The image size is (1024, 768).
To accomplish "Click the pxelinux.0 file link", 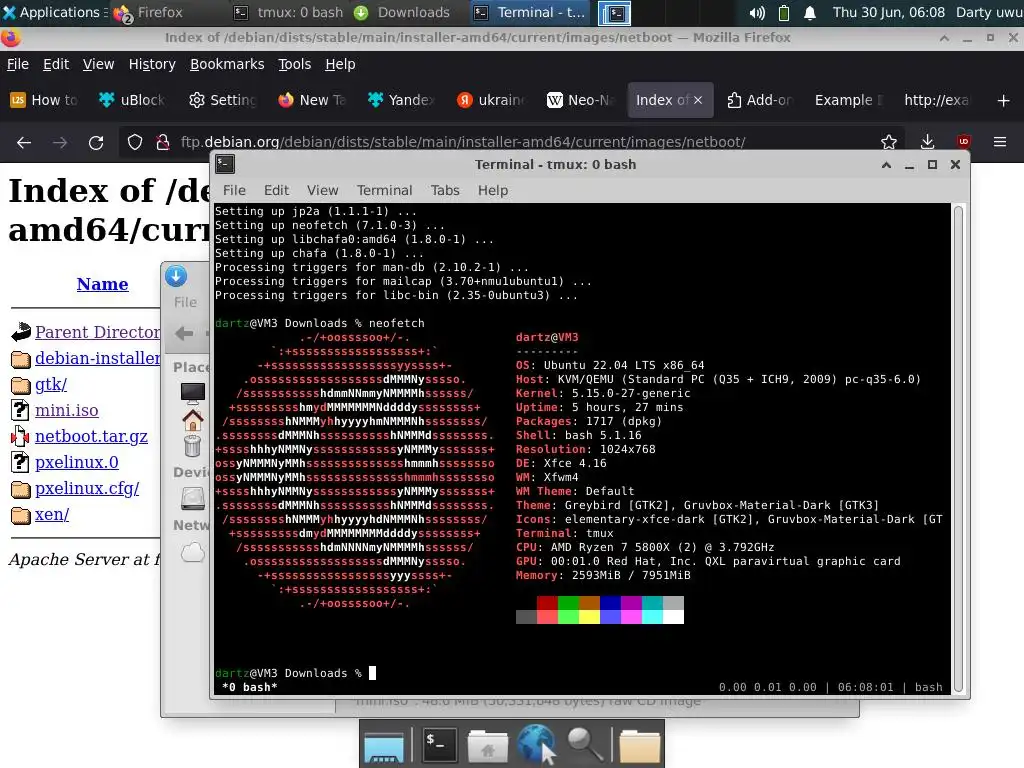I will click(76, 462).
